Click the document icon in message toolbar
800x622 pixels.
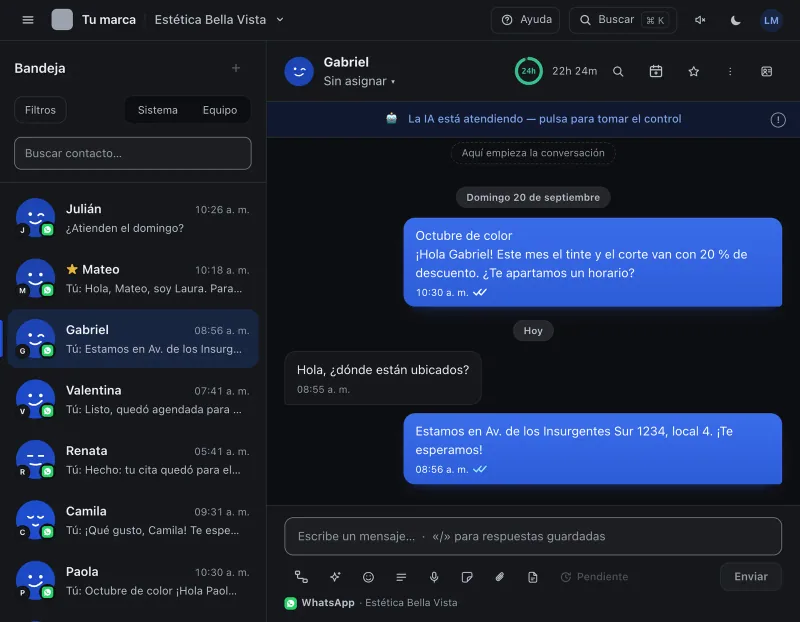(x=532, y=577)
